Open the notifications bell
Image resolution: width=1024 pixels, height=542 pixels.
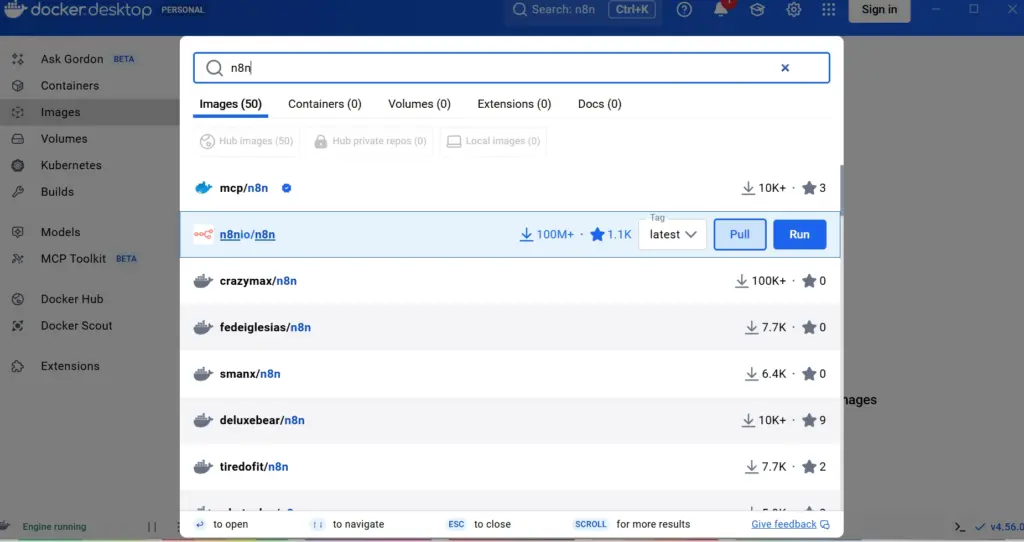click(721, 10)
